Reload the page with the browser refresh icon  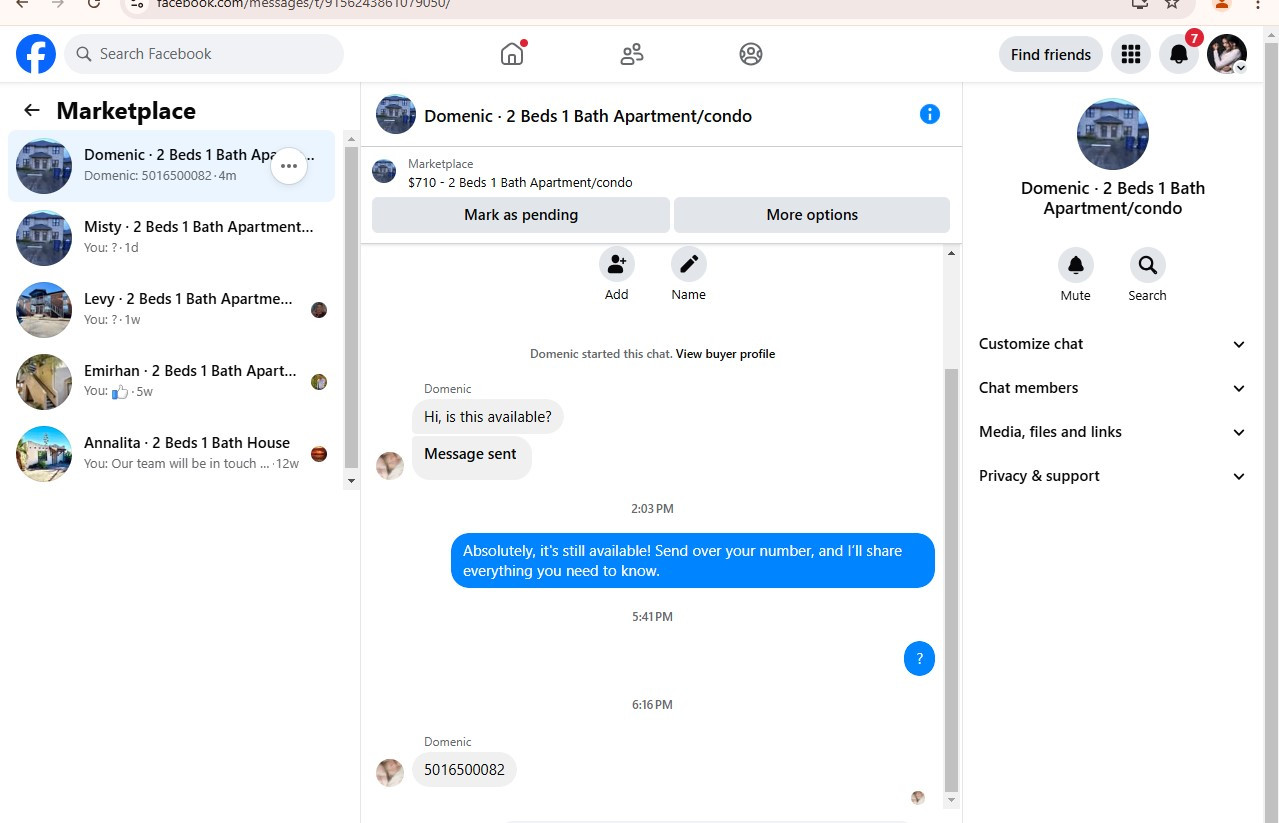pyautogui.click(x=94, y=4)
